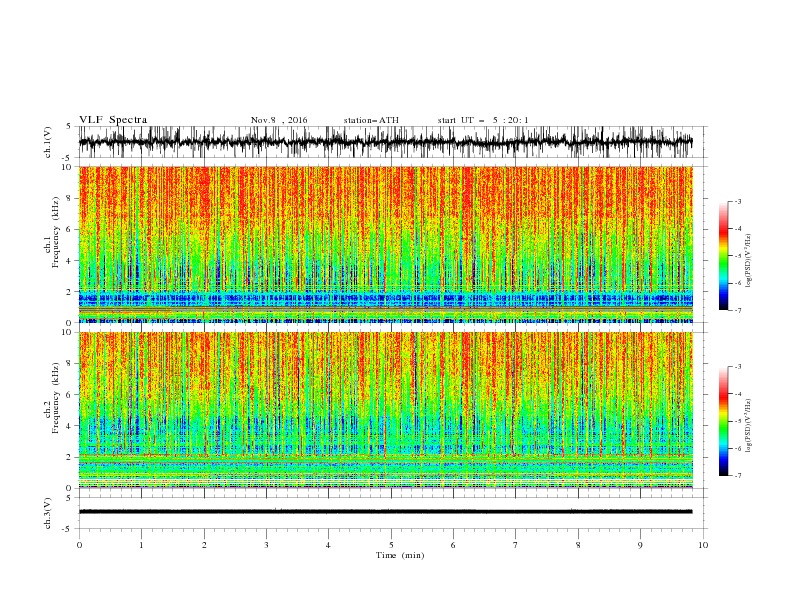792x612 pixels.
Task: Click inside the ch.1 spectrogram panel
Action: pyautogui.click(x=385, y=244)
